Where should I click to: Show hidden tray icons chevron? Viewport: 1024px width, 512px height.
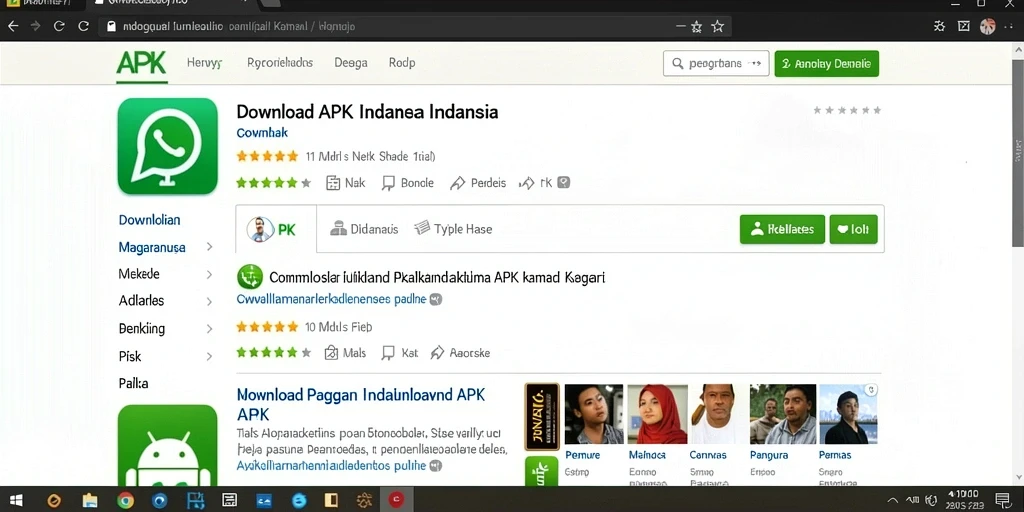pyautogui.click(x=893, y=501)
